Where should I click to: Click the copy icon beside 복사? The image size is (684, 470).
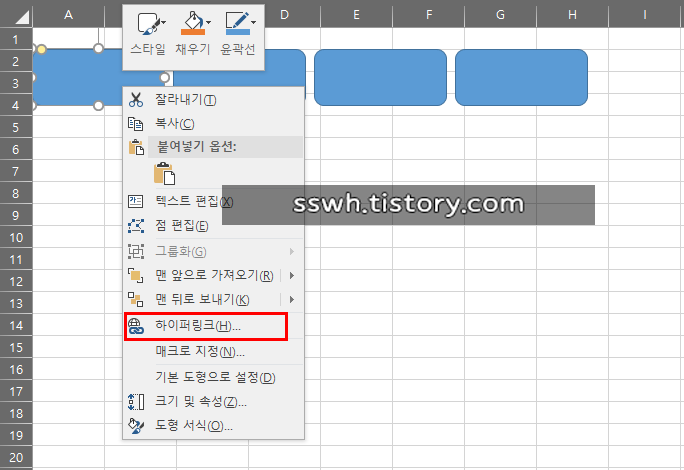tap(136, 124)
